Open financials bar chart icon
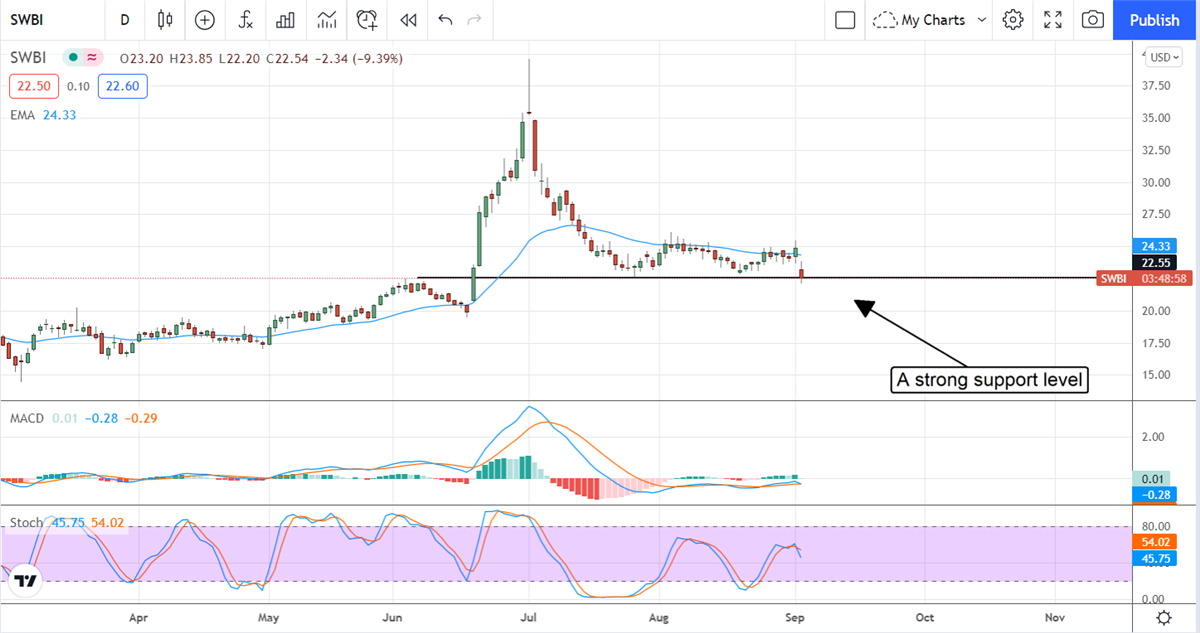Image resolution: width=1200 pixels, height=633 pixels. tap(285, 19)
